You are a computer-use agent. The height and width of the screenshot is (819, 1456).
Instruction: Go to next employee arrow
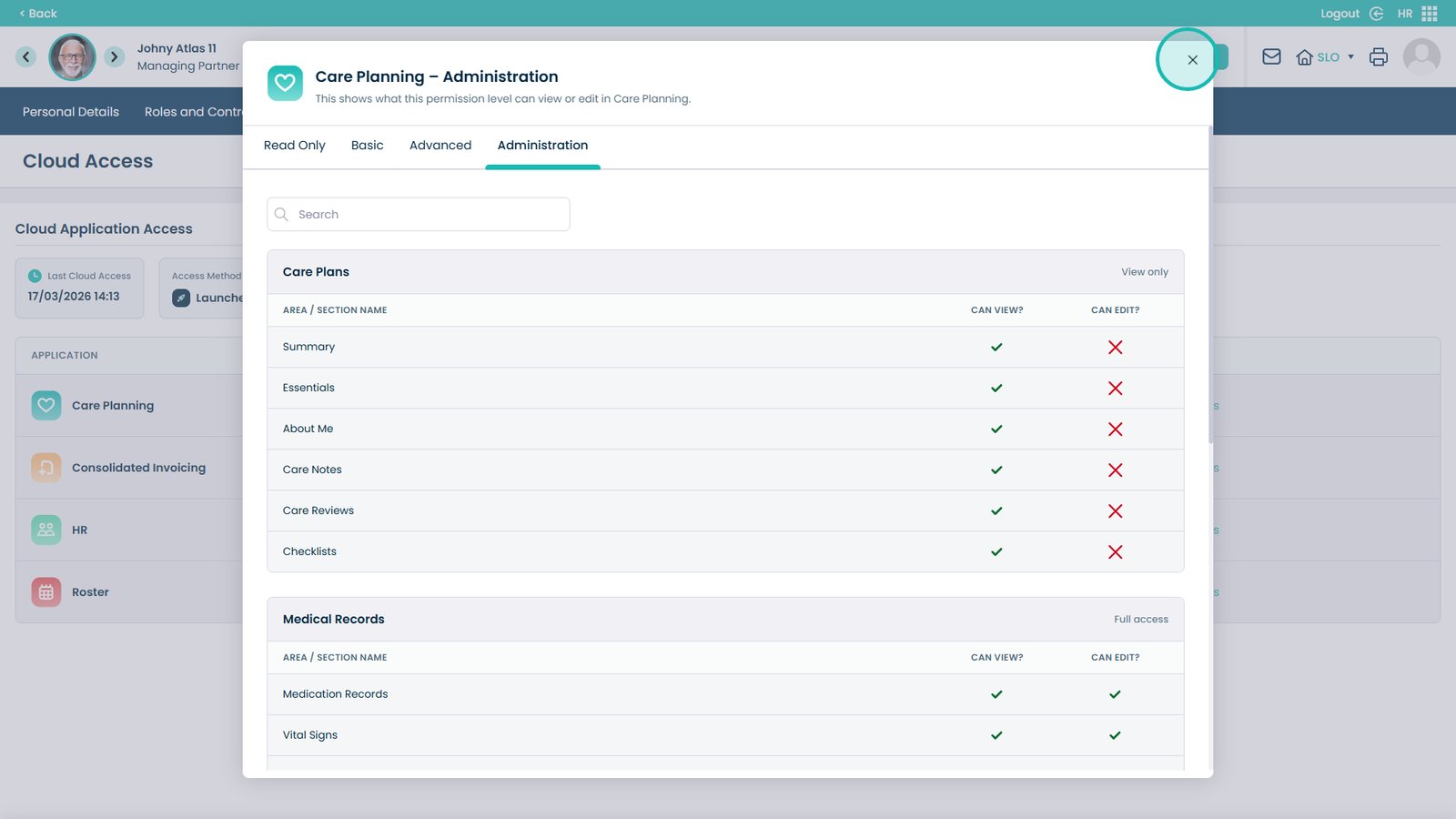114,57
